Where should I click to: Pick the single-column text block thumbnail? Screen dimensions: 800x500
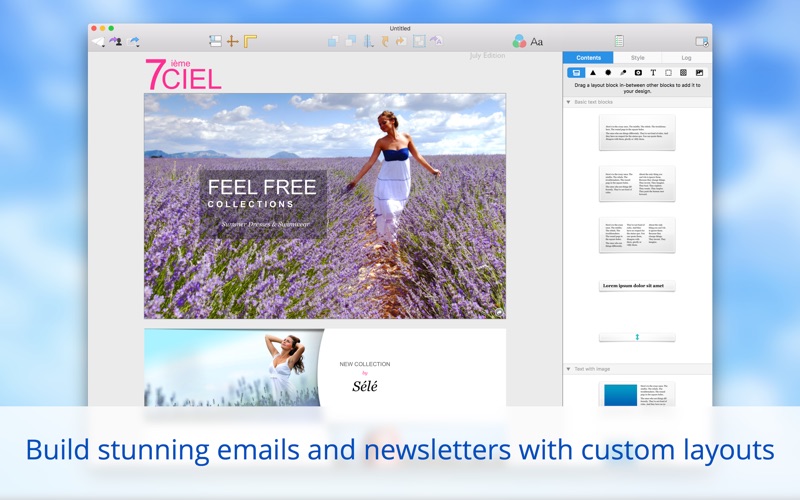pyautogui.click(x=637, y=133)
